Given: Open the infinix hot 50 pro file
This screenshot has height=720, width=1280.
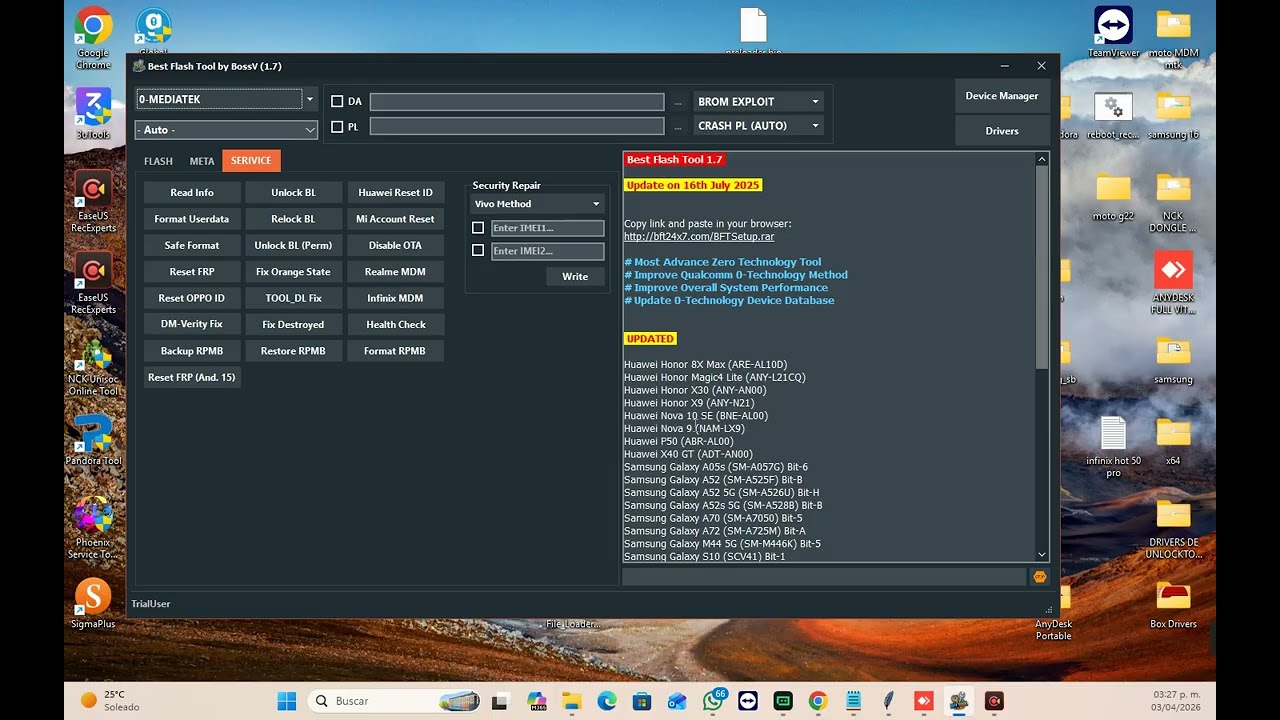Looking at the screenshot, I should [1113, 447].
